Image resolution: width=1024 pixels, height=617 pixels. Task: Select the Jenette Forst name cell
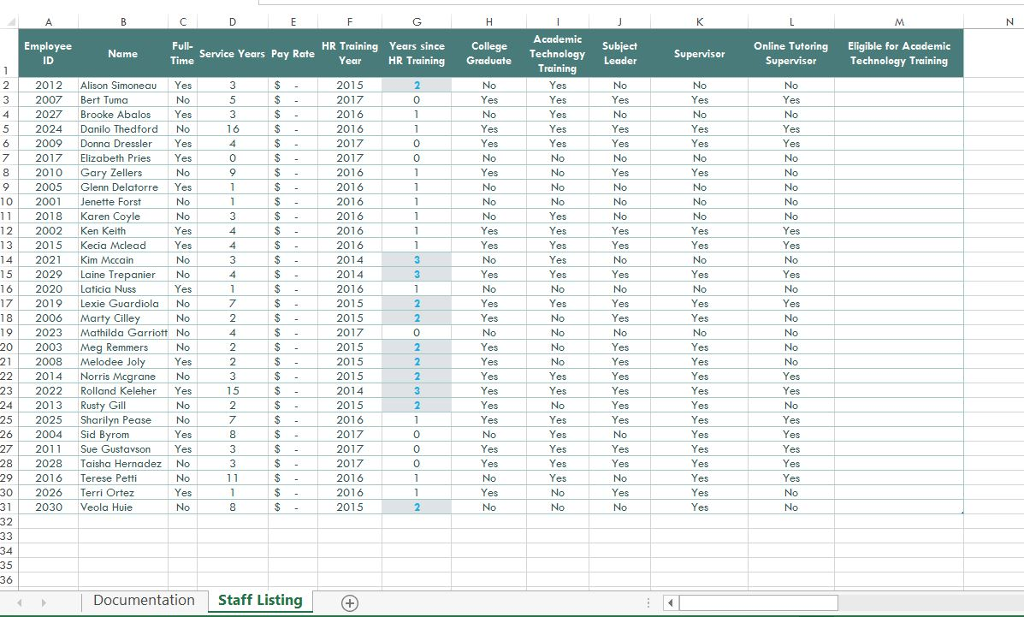coord(123,202)
